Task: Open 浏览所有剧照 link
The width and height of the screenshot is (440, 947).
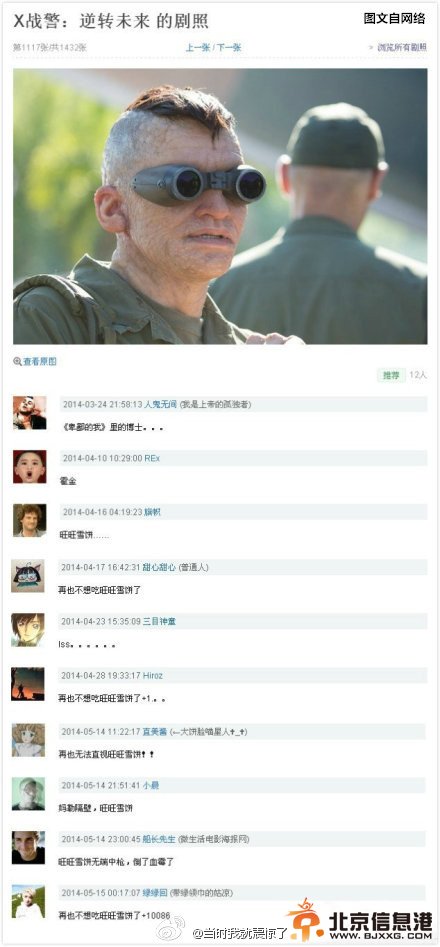Action: (402, 47)
